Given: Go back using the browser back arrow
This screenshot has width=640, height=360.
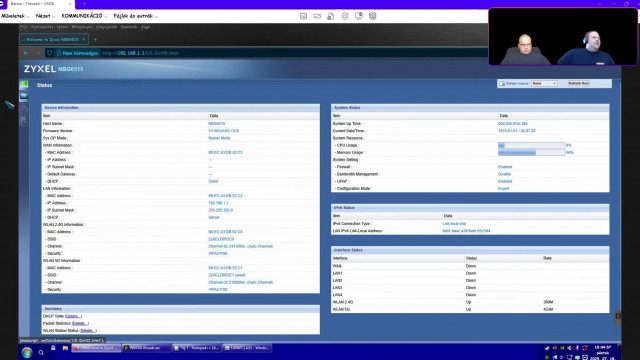Looking at the screenshot, I should pos(27,53).
